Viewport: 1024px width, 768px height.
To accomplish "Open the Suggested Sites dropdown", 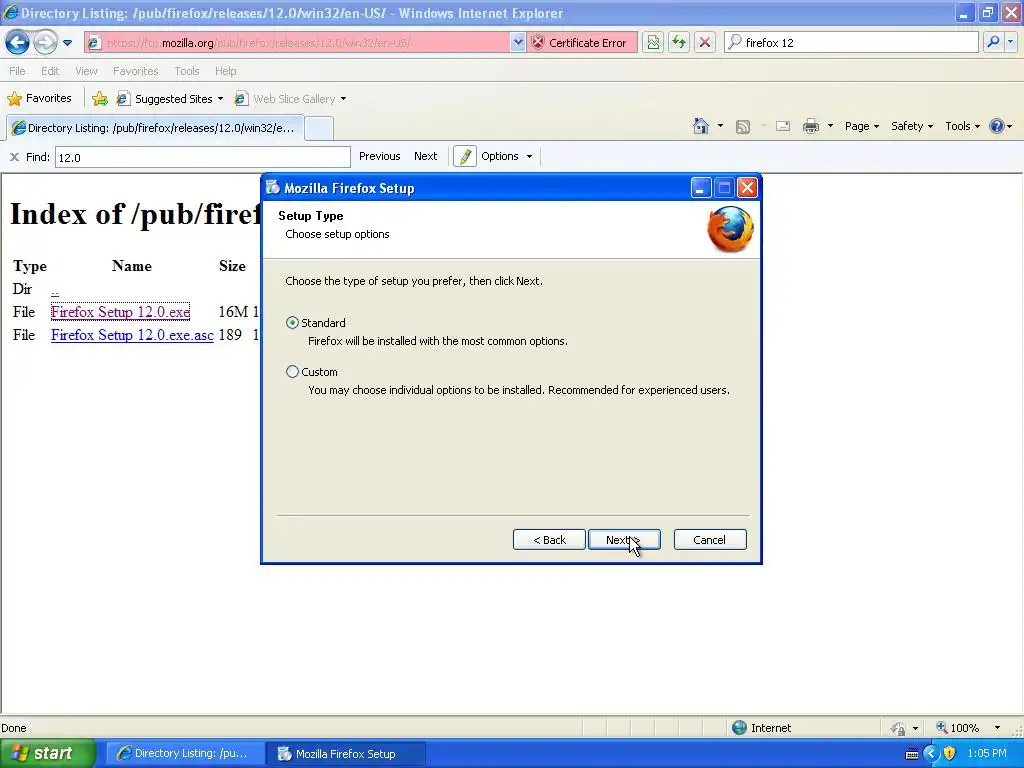I will coord(170,99).
